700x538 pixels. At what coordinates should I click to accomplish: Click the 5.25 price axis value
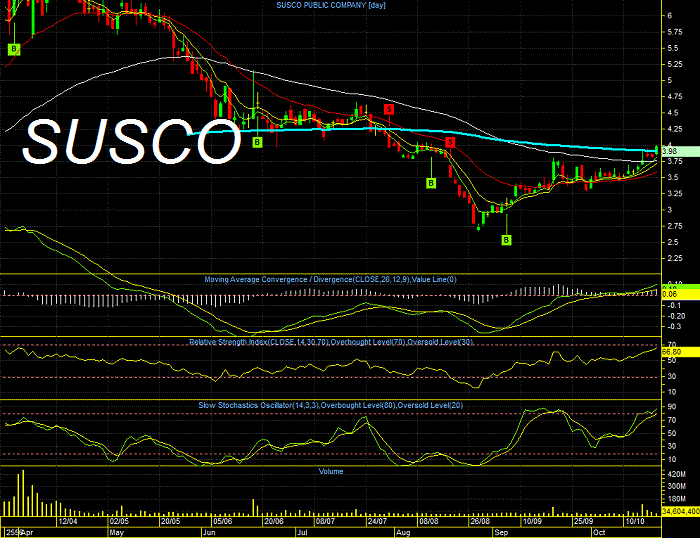[x=675, y=64]
